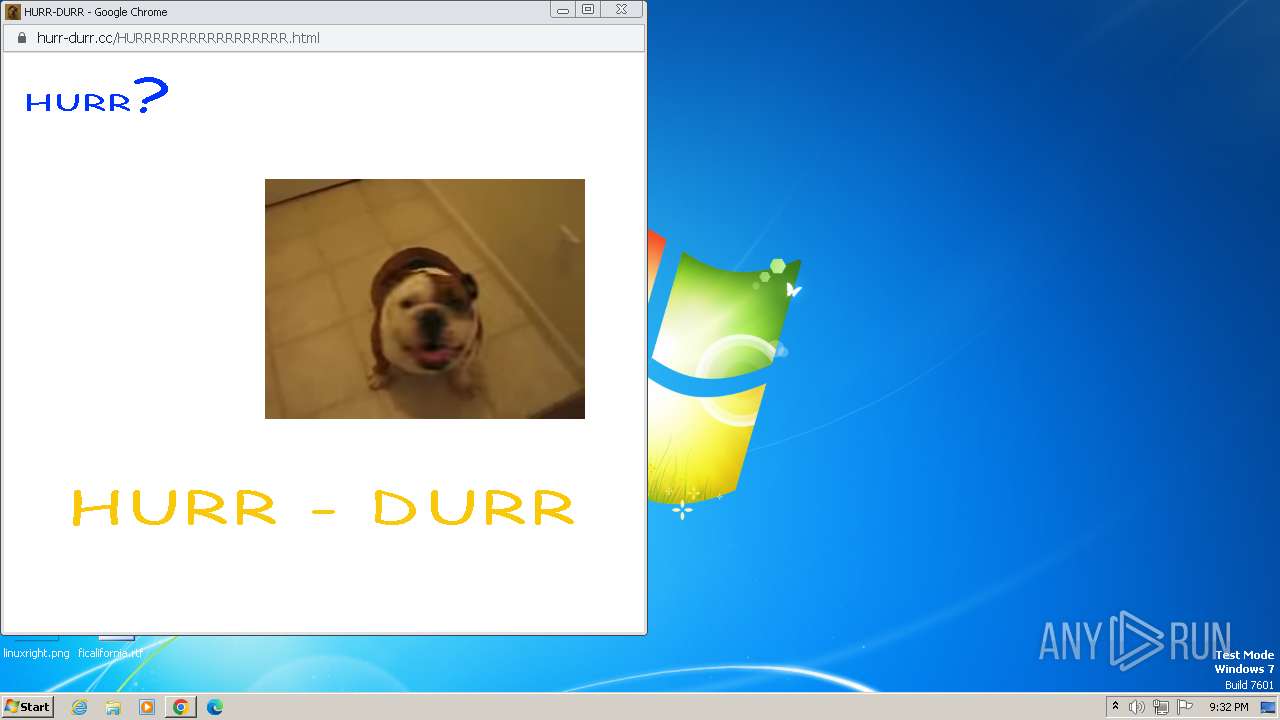This screenshot has width=1280, height=720.
Task: Launch Internet Explorer from taskbar
Action: 80,707
